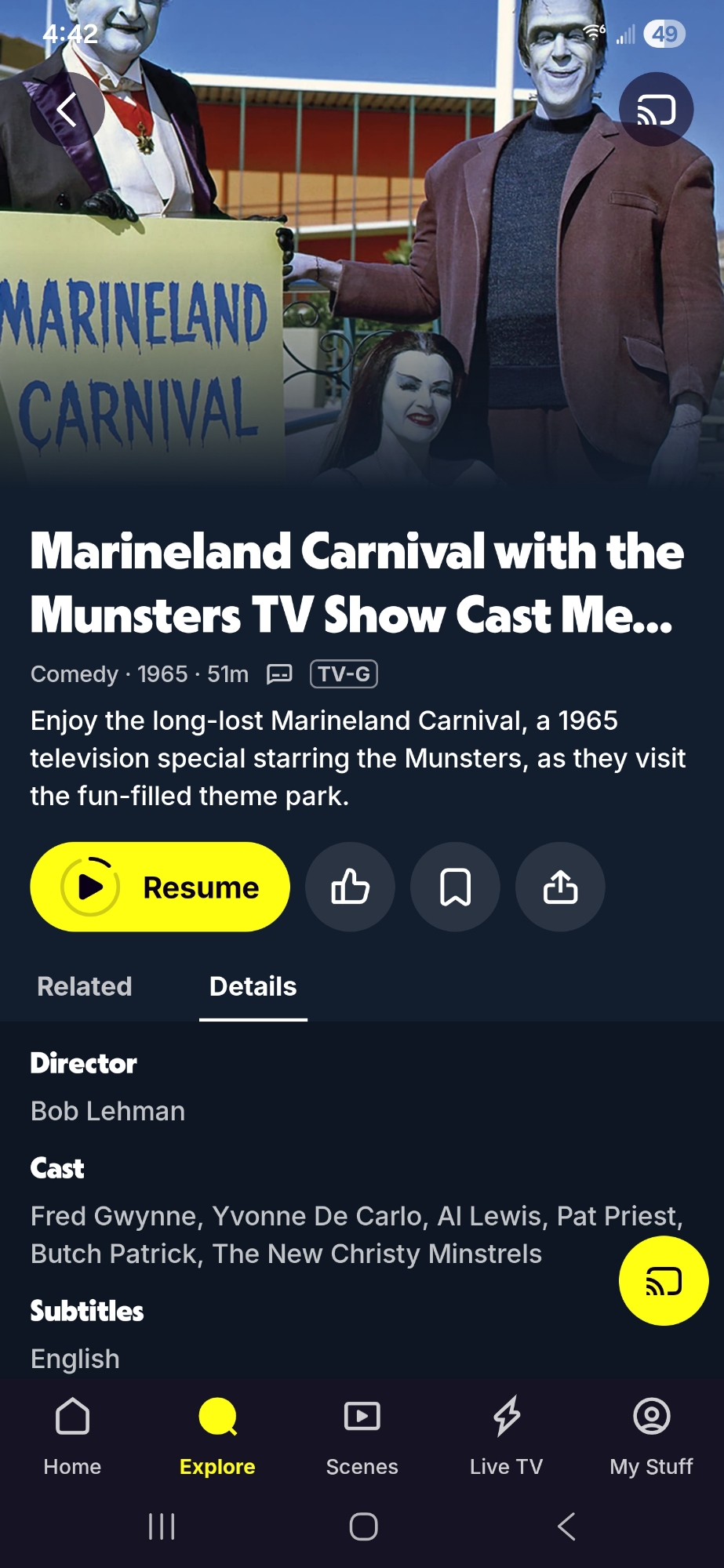Select the Details tab
This screenshot has width=724, height=1568.
tap(253, 986)
